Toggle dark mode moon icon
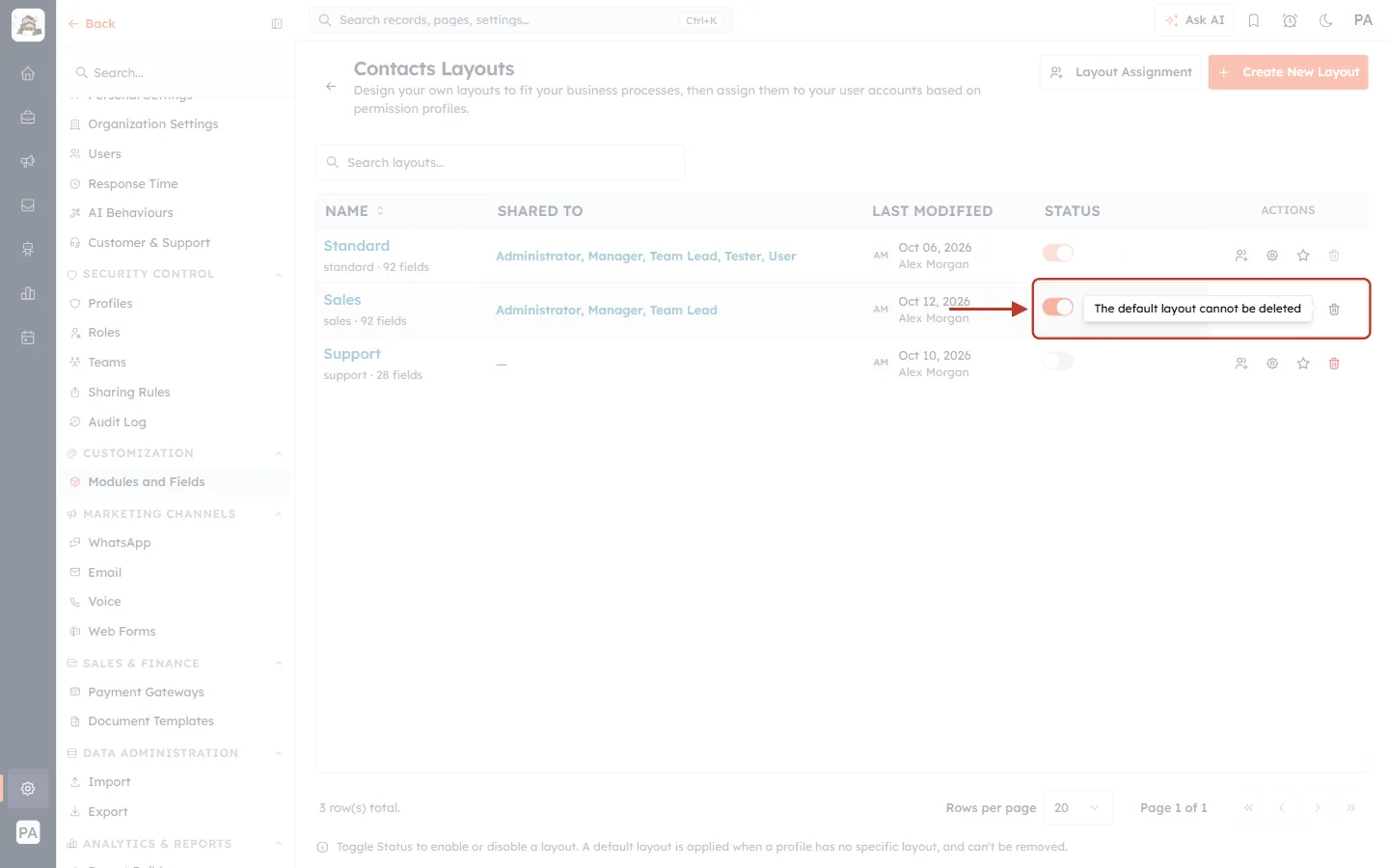 1326,20
